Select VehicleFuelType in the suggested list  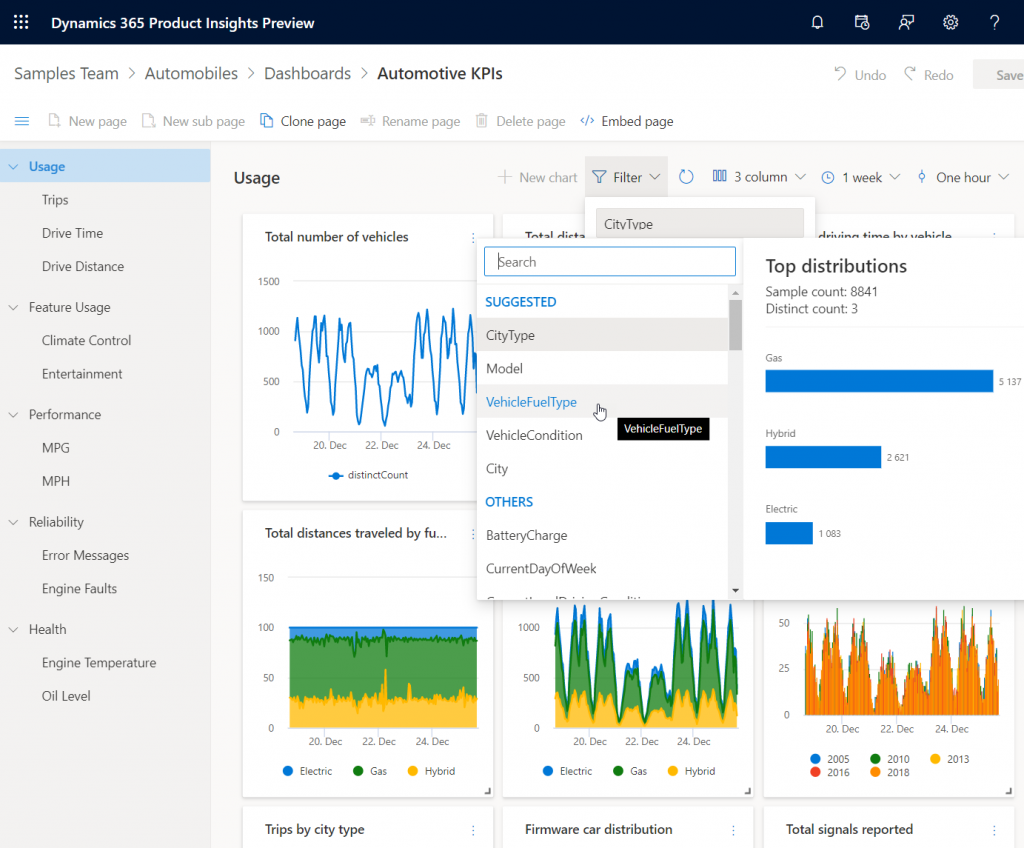[x=602, y=402]
